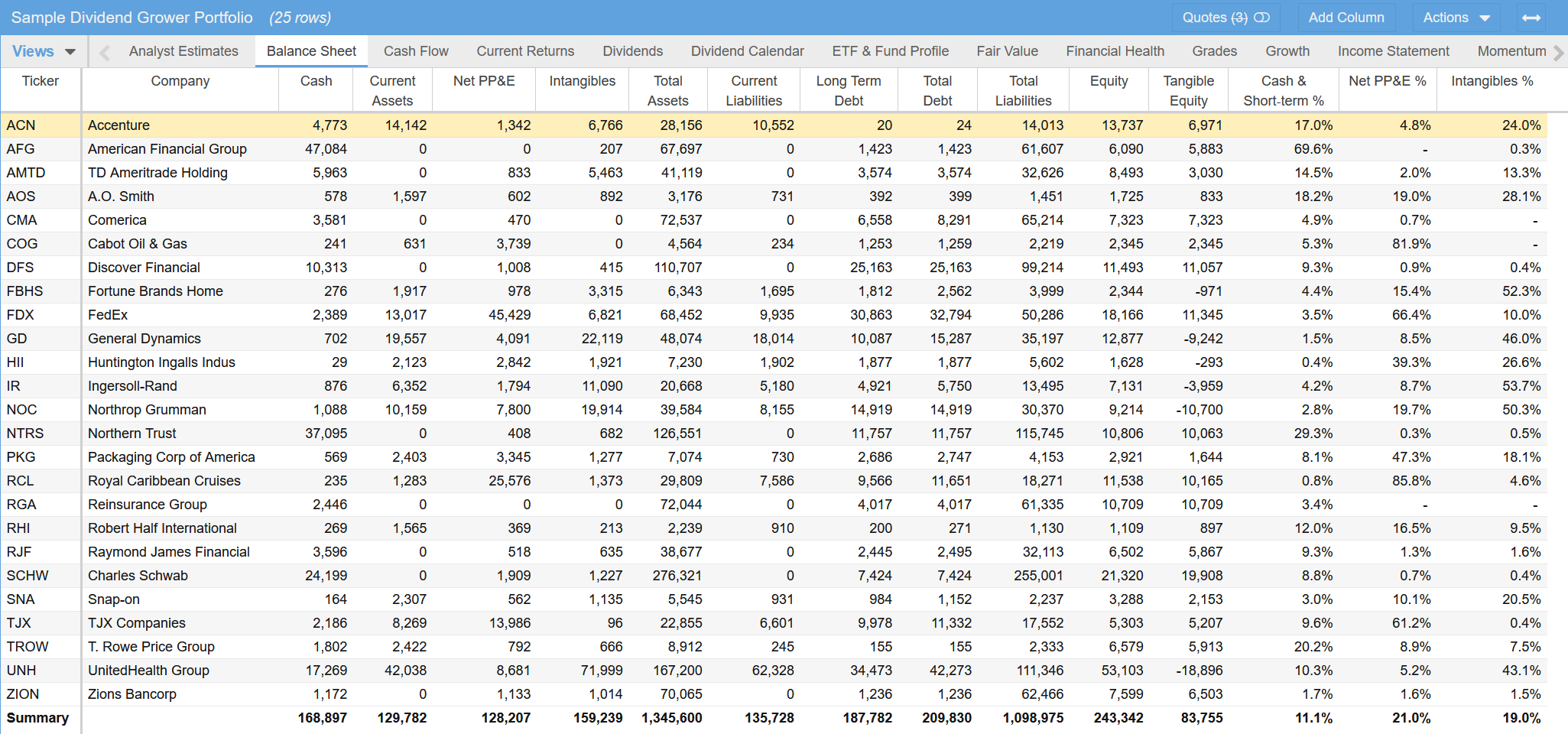
Task: Sort by the Ticker column header
Action: coord(41,81)
